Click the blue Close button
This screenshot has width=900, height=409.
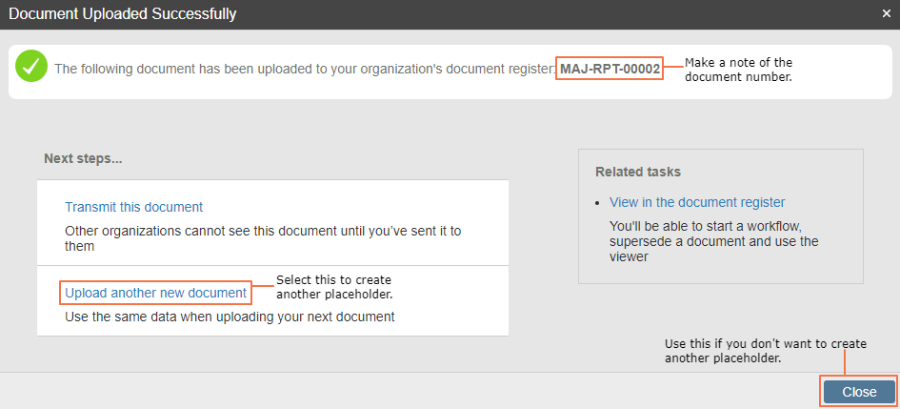tap(859, 392)
